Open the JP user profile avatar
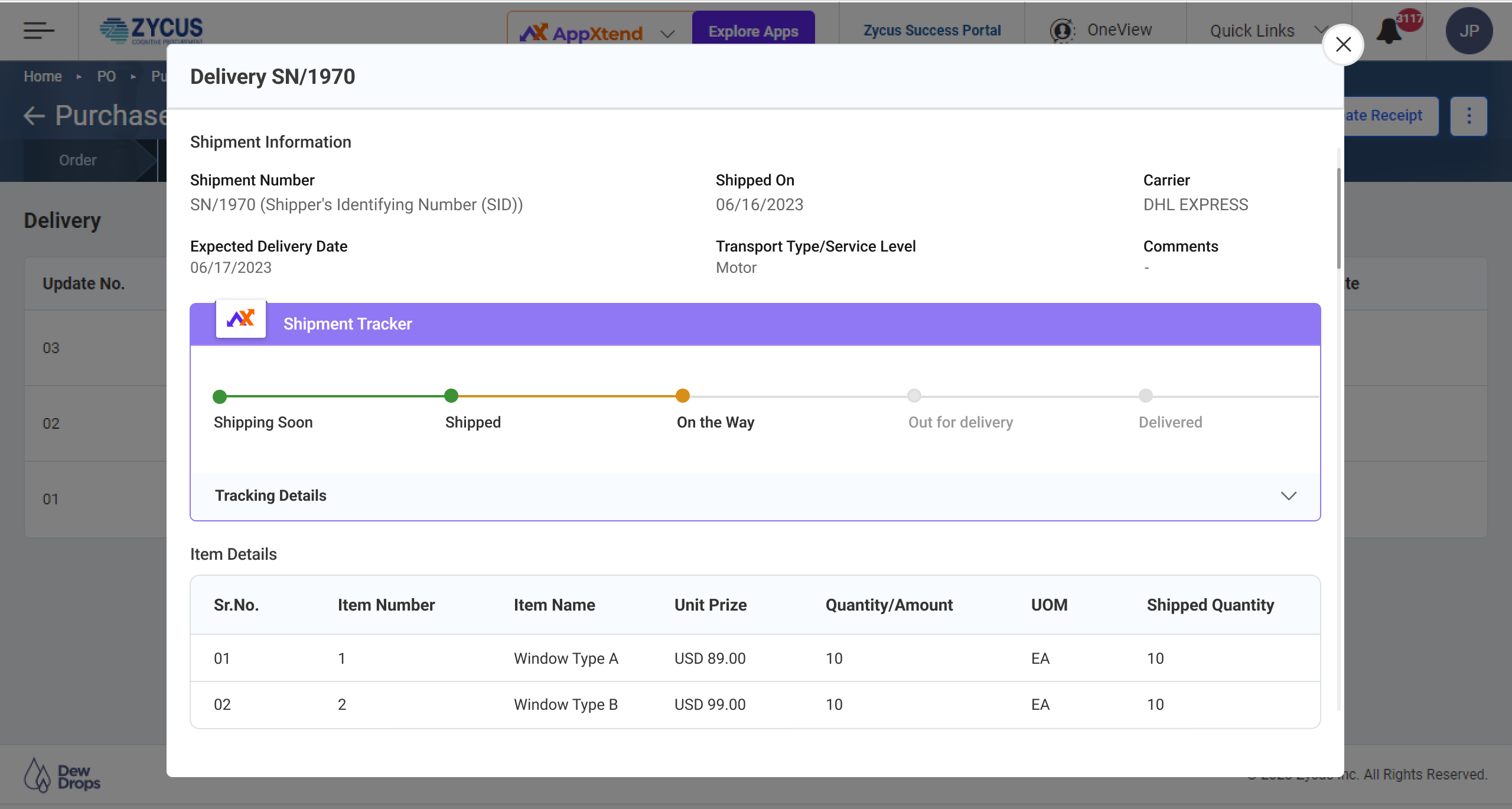1512x809 pixels. [1468, 31]
